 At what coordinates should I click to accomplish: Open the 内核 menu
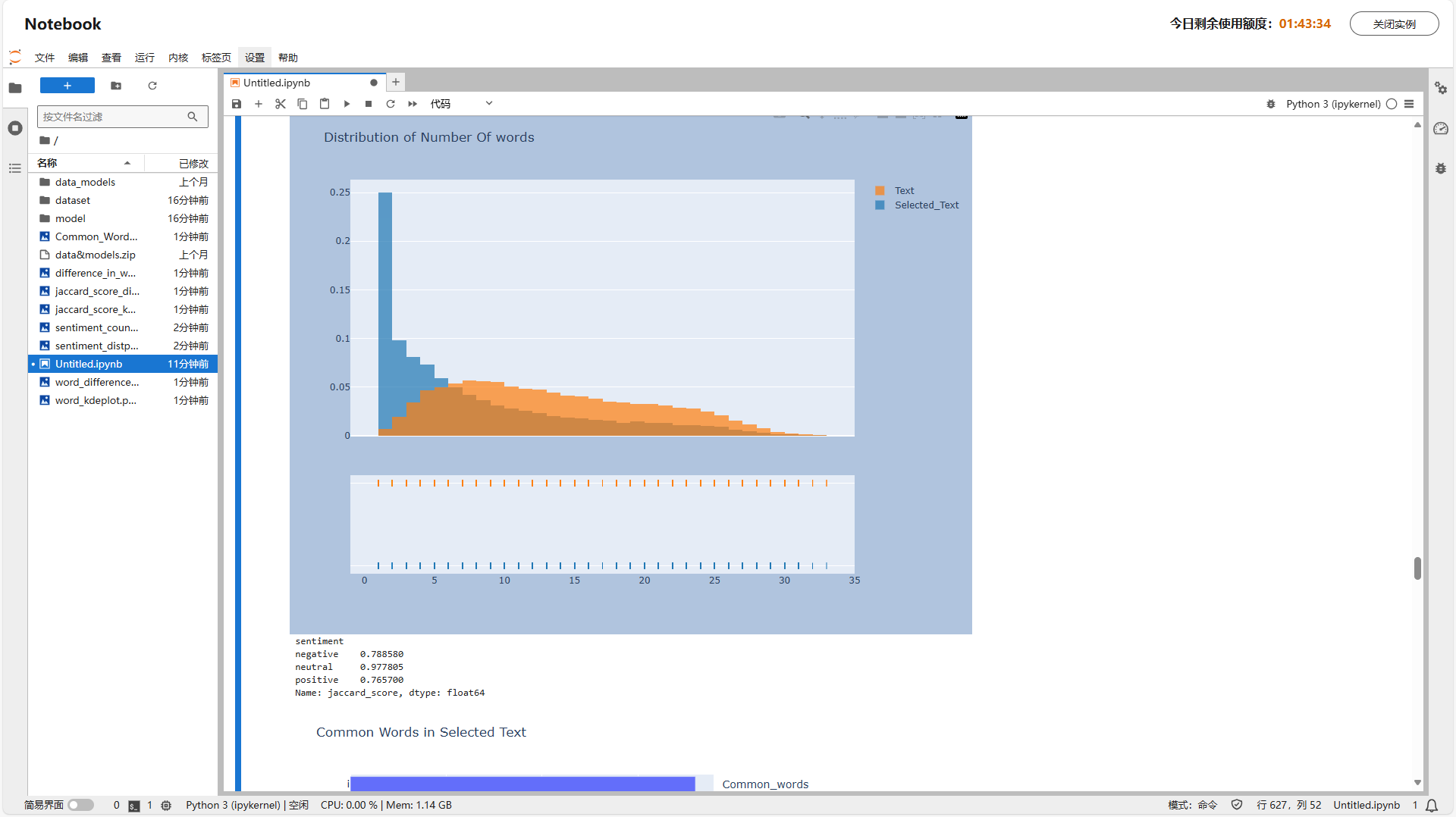pos(178,58)
